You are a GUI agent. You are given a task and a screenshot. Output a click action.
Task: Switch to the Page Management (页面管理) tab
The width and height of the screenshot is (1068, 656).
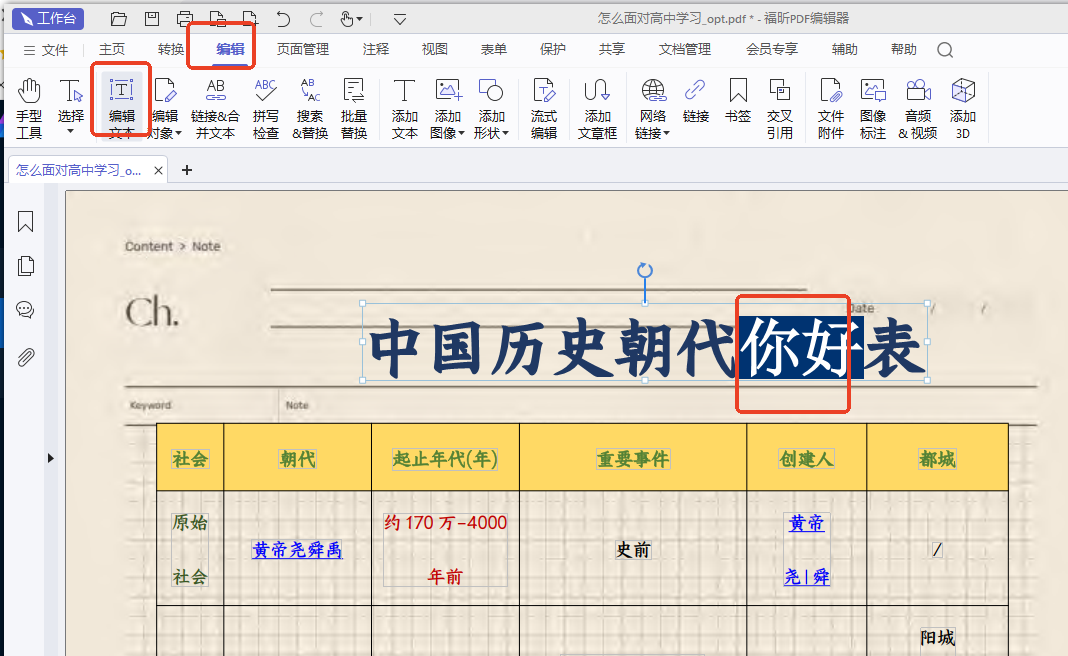coord(302,49)
